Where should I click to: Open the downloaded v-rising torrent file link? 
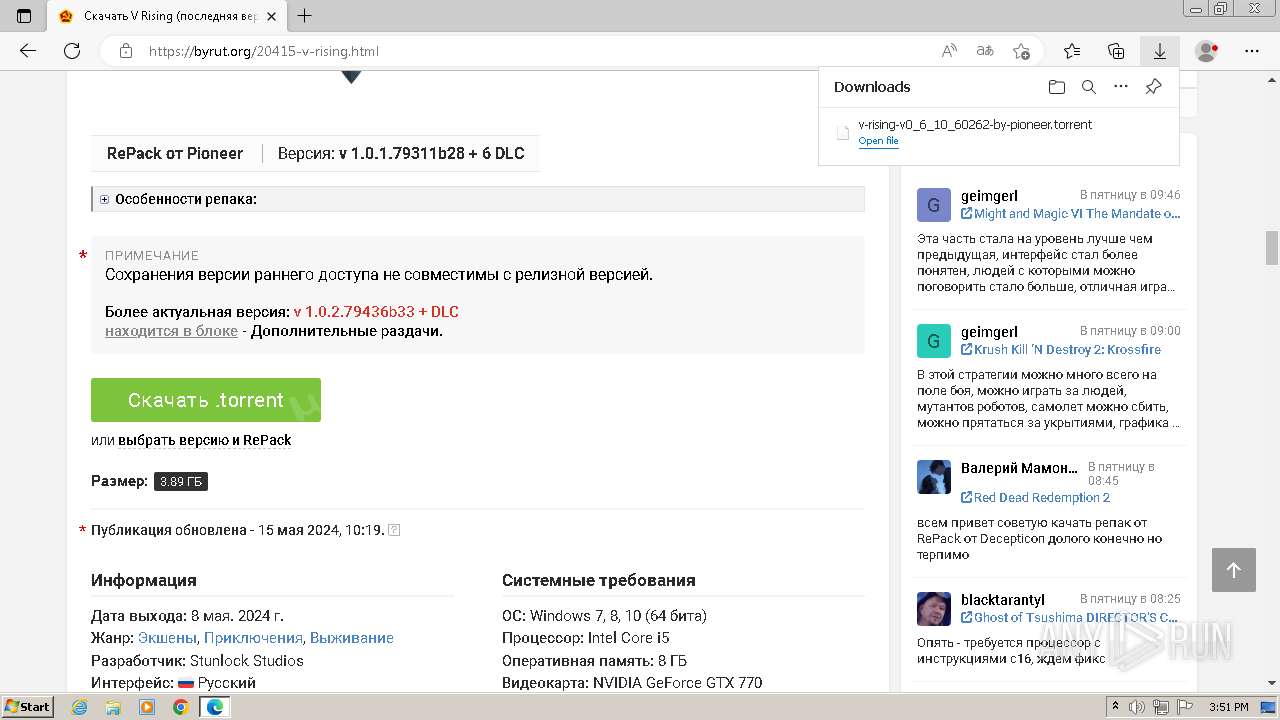[878, 141]
